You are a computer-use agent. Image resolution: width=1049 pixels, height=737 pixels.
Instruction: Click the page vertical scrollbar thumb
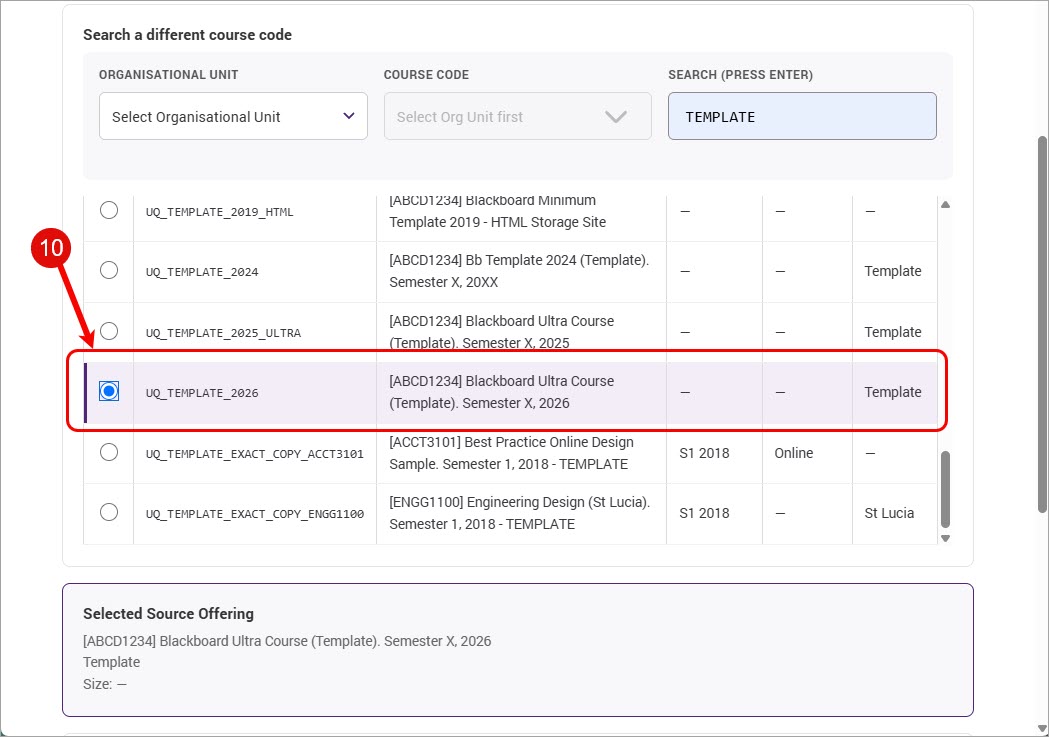1042,324
